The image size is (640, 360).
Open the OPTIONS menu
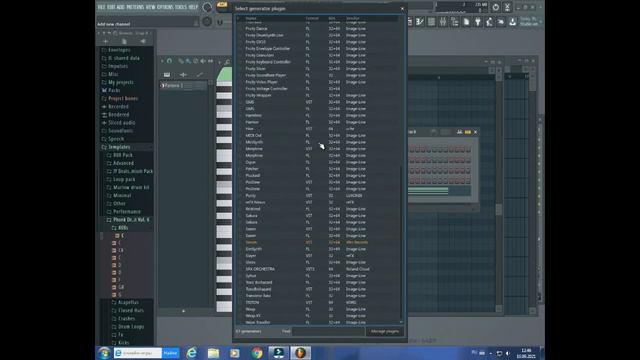click(x=165, y=7)
